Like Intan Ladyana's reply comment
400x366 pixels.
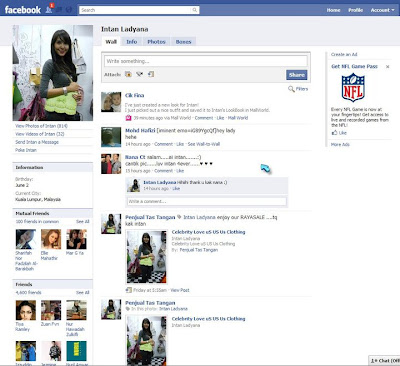176,188
